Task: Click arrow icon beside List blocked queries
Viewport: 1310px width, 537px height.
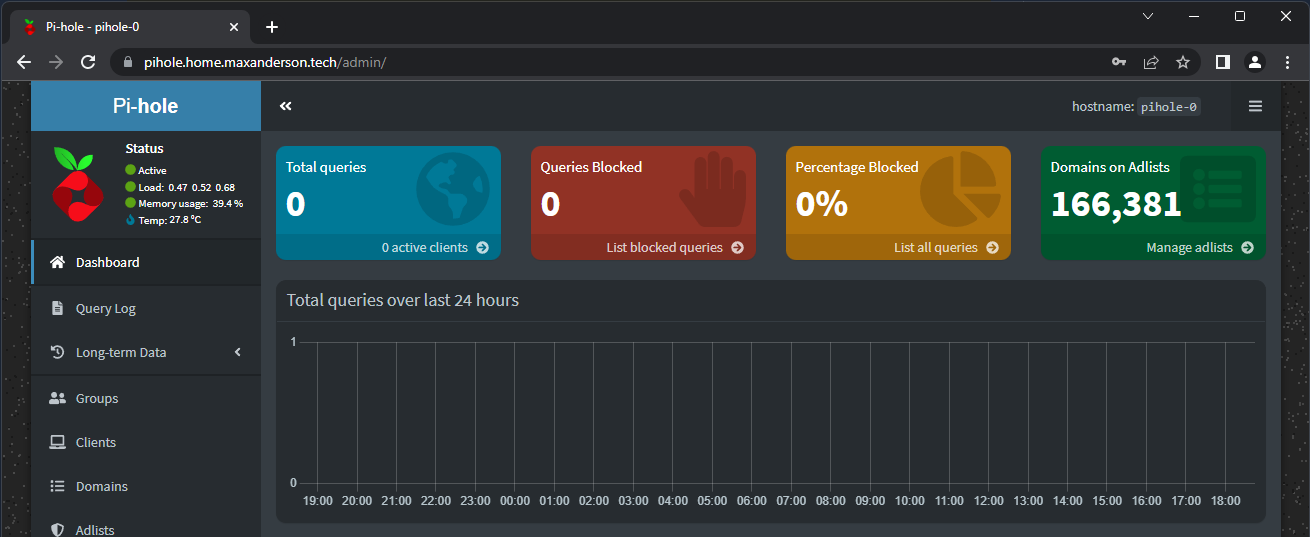Action: [x=737, y=247]
